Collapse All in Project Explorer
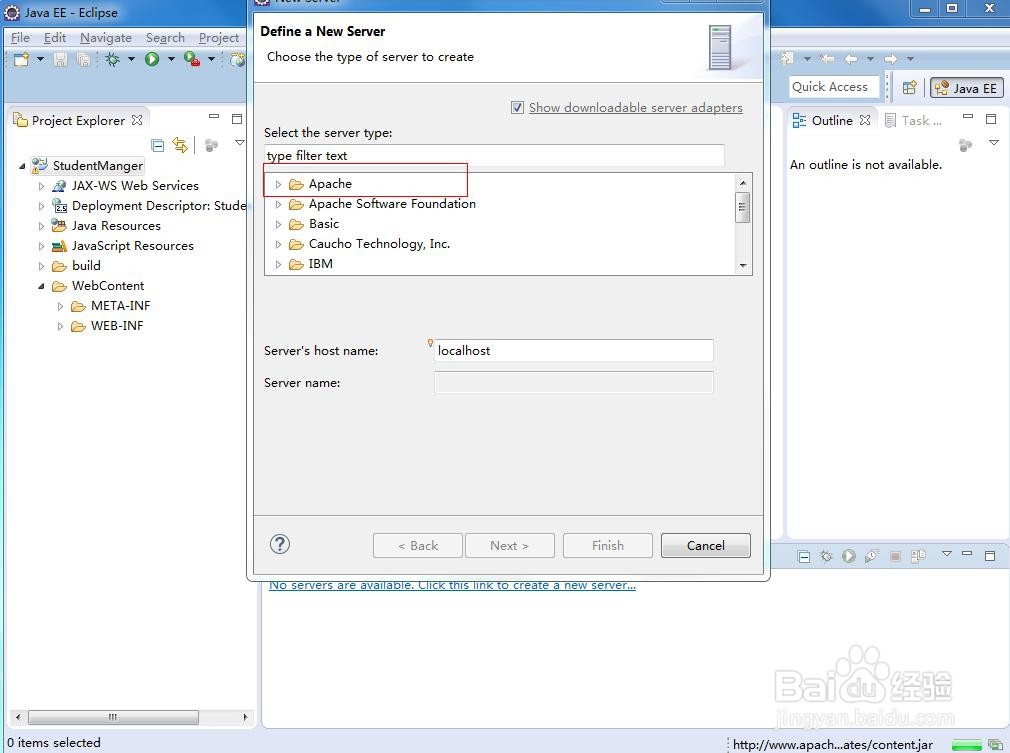Image resolution: width=1010 pixels, height=753 pixels. point(158,146)
